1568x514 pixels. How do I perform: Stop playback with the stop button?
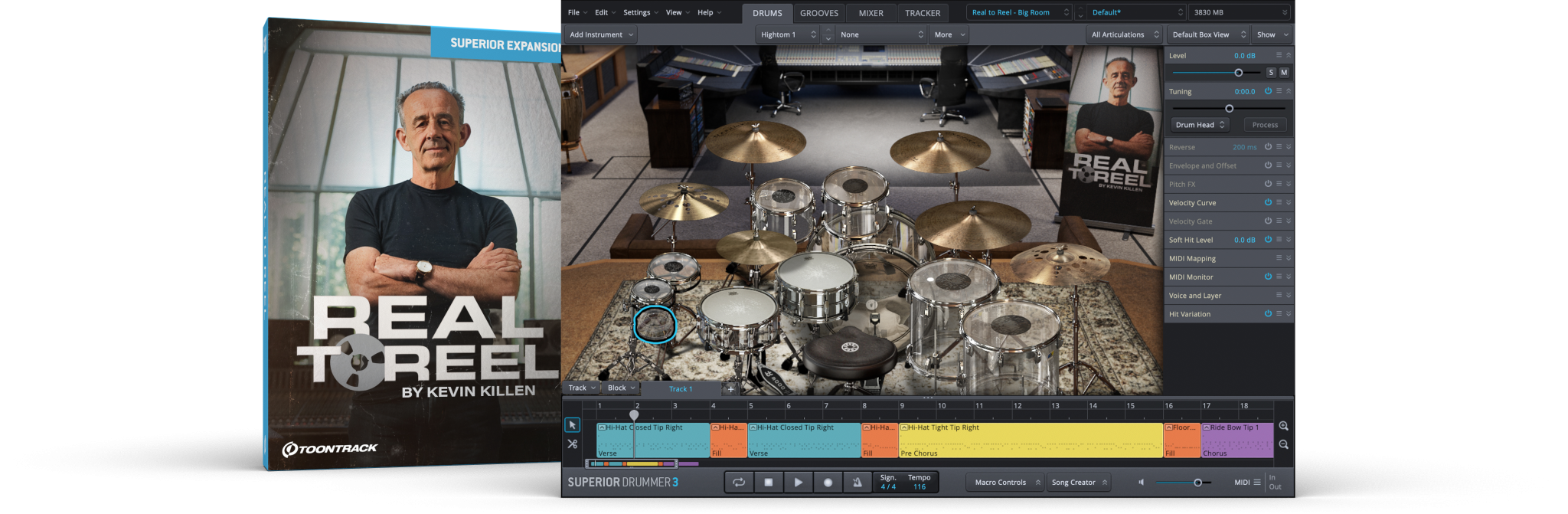(769, 483)
